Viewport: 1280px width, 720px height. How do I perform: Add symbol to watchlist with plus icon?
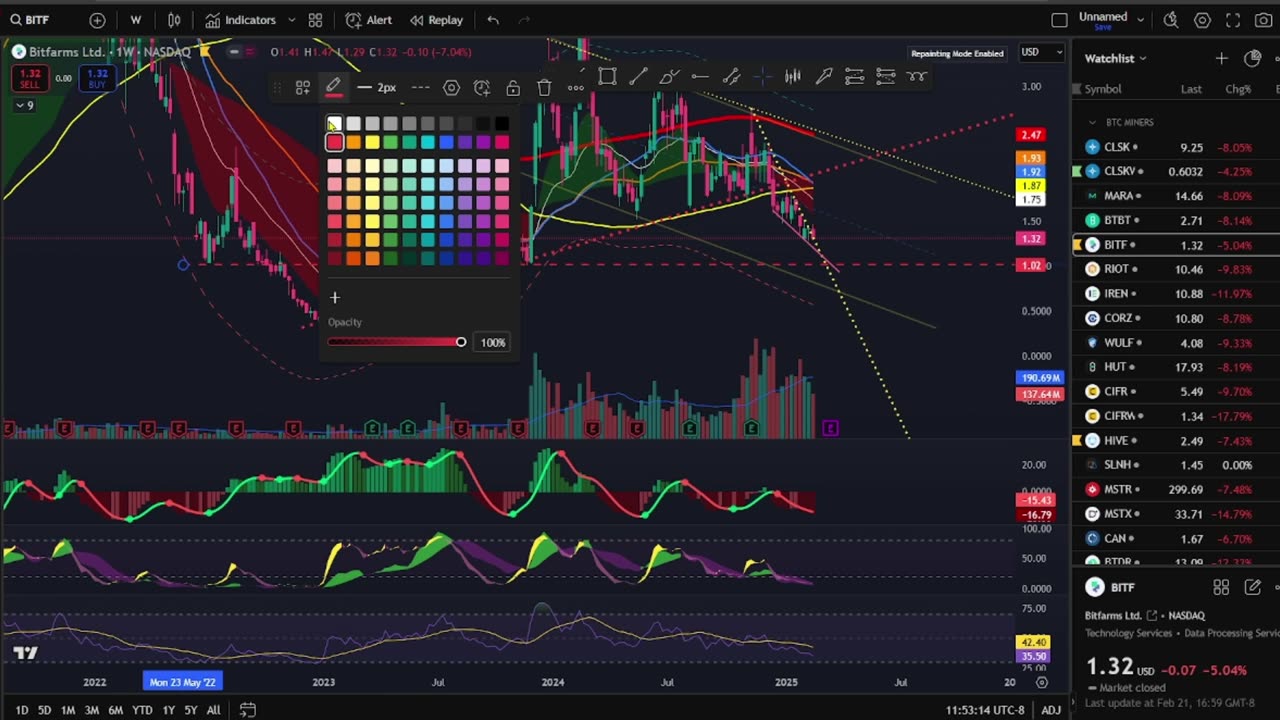click(1221, 58)
